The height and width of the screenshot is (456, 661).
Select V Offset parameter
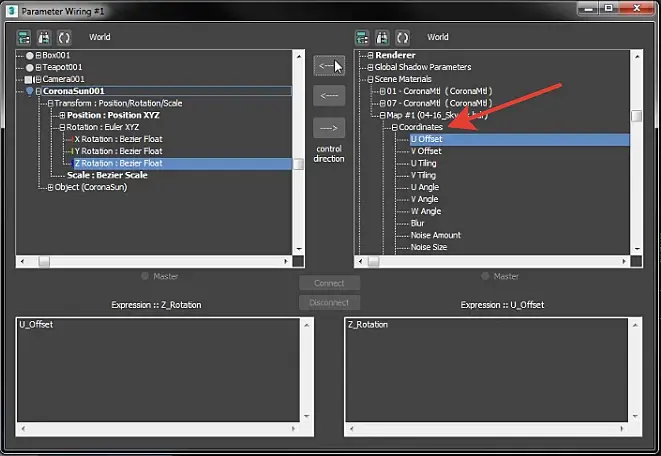[426, 151]
